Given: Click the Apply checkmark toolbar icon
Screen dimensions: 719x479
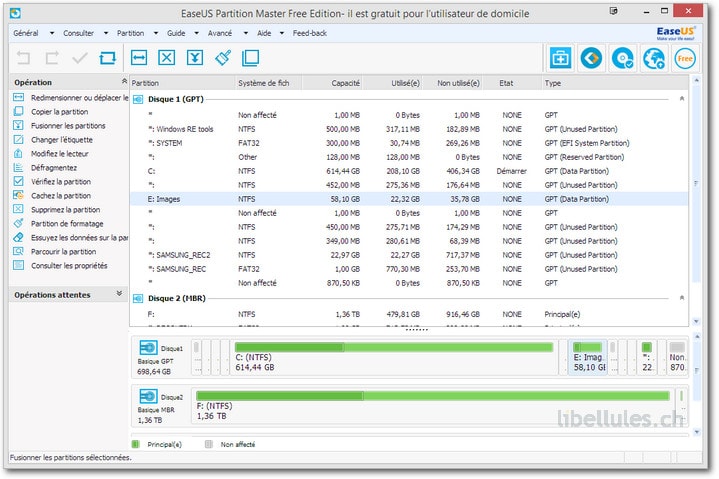Looking at the screenshot, I should tap(80, 58).
